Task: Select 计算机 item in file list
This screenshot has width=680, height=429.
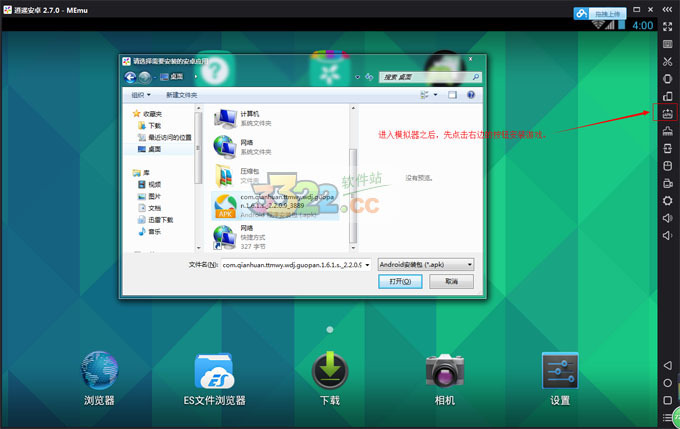Action: point(277,118)
